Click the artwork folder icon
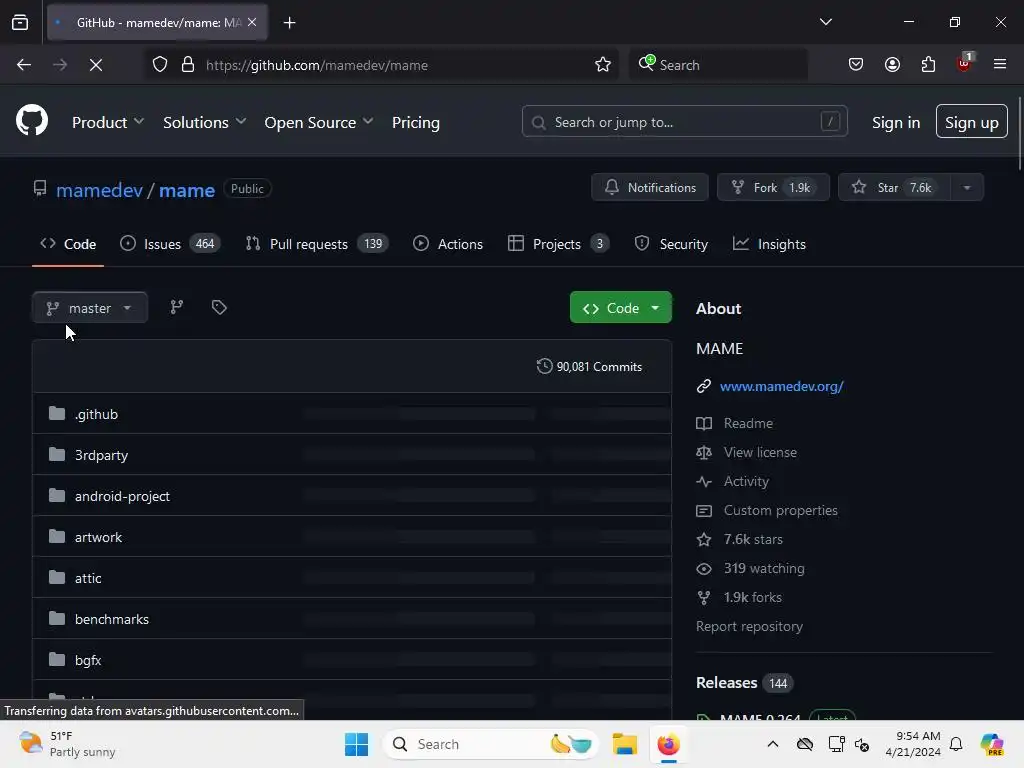This screenshot has height=768, width=1024. [57, 537]
